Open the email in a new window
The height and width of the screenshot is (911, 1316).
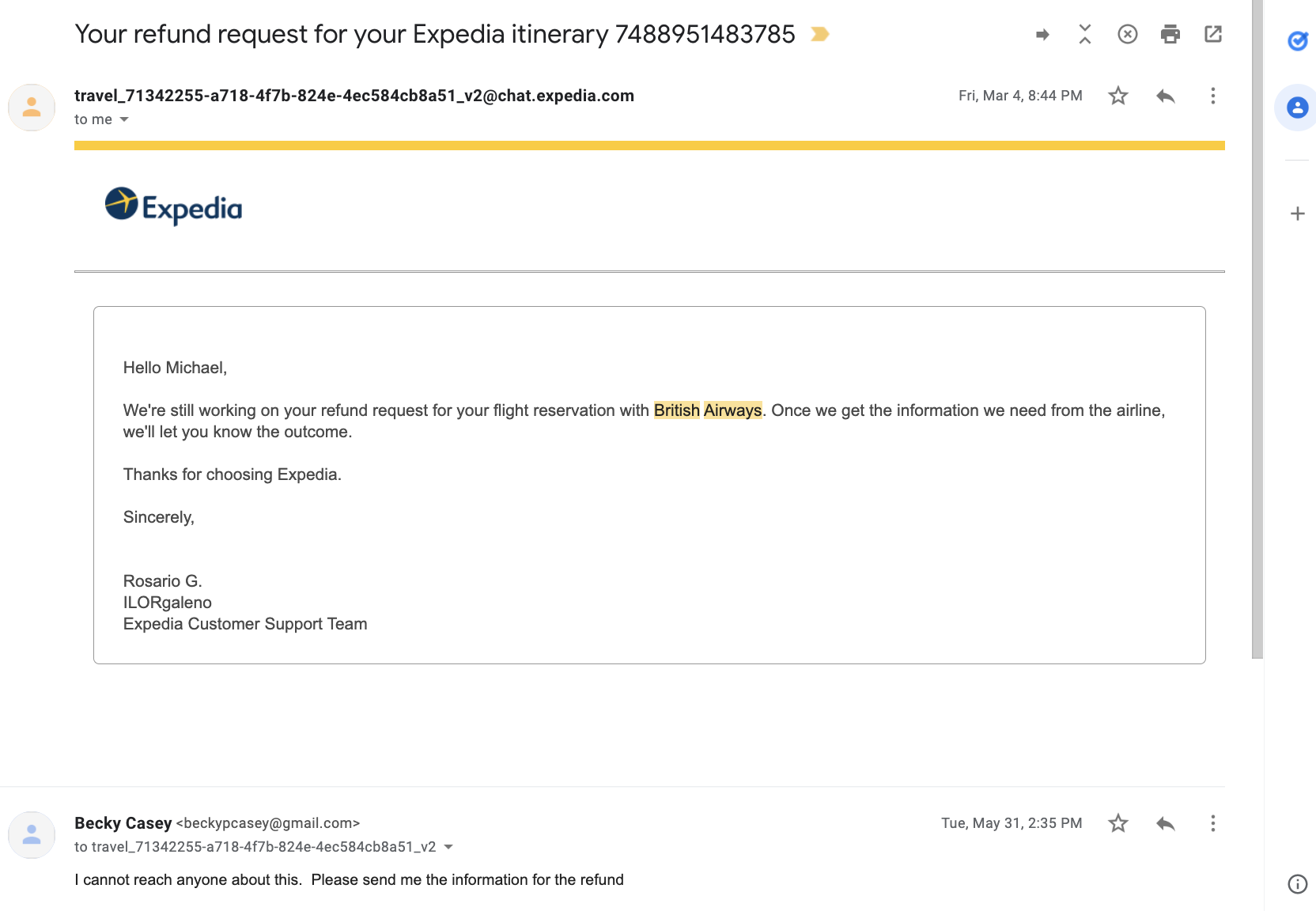pyautogui.click(x=1213, y=34)
